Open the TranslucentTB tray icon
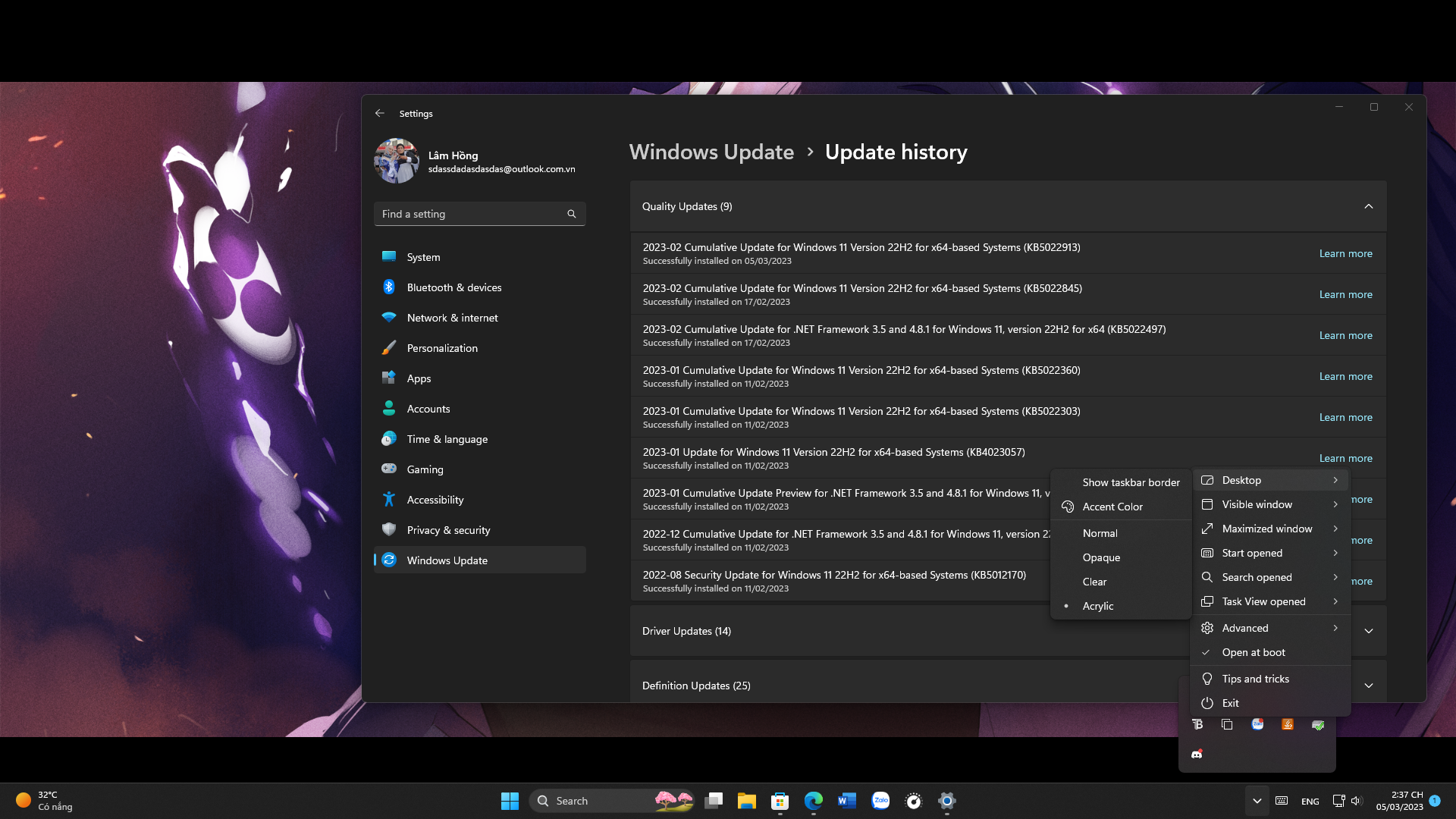The image size is (1456, 819). [x=1197, y=724]
